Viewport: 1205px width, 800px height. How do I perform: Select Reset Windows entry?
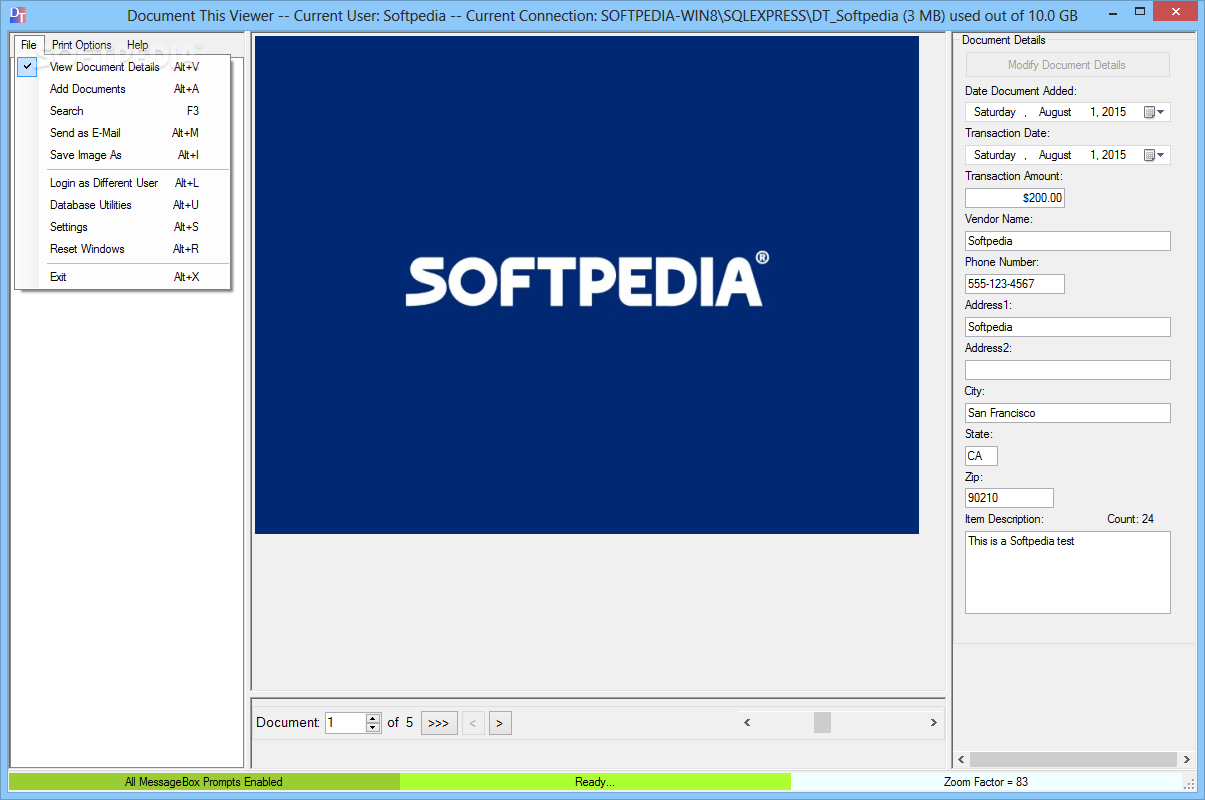pyautogui.click(x=123, y=249)
